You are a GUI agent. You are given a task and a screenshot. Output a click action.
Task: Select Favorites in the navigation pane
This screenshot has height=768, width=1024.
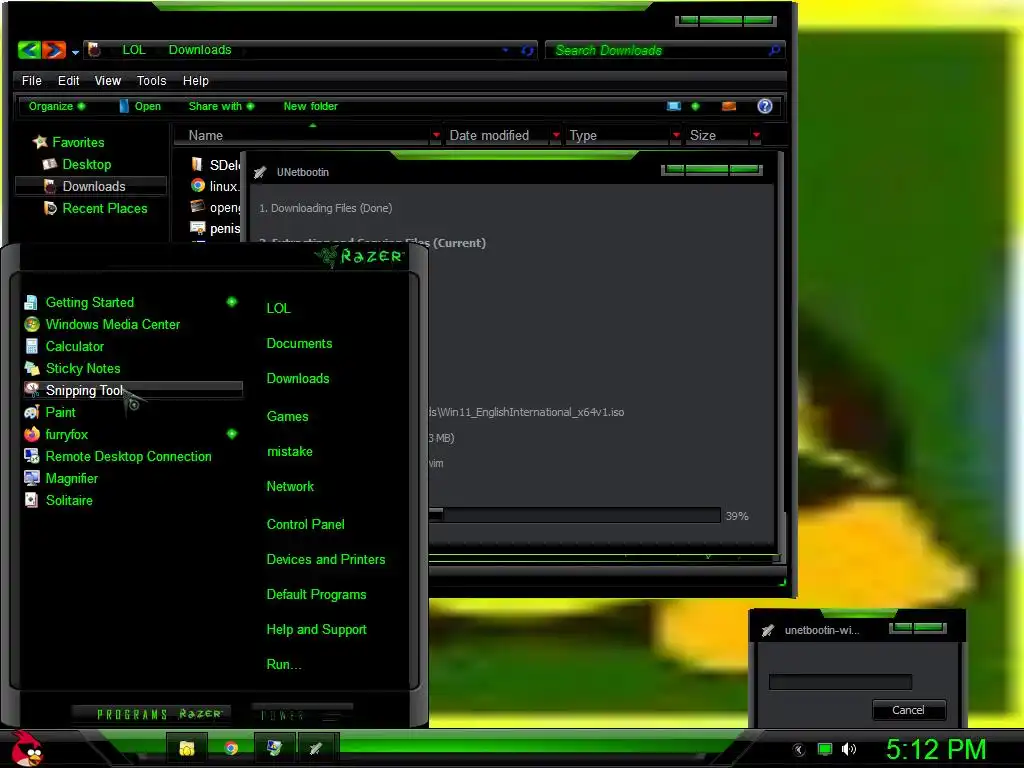click(x=78, y=142)
